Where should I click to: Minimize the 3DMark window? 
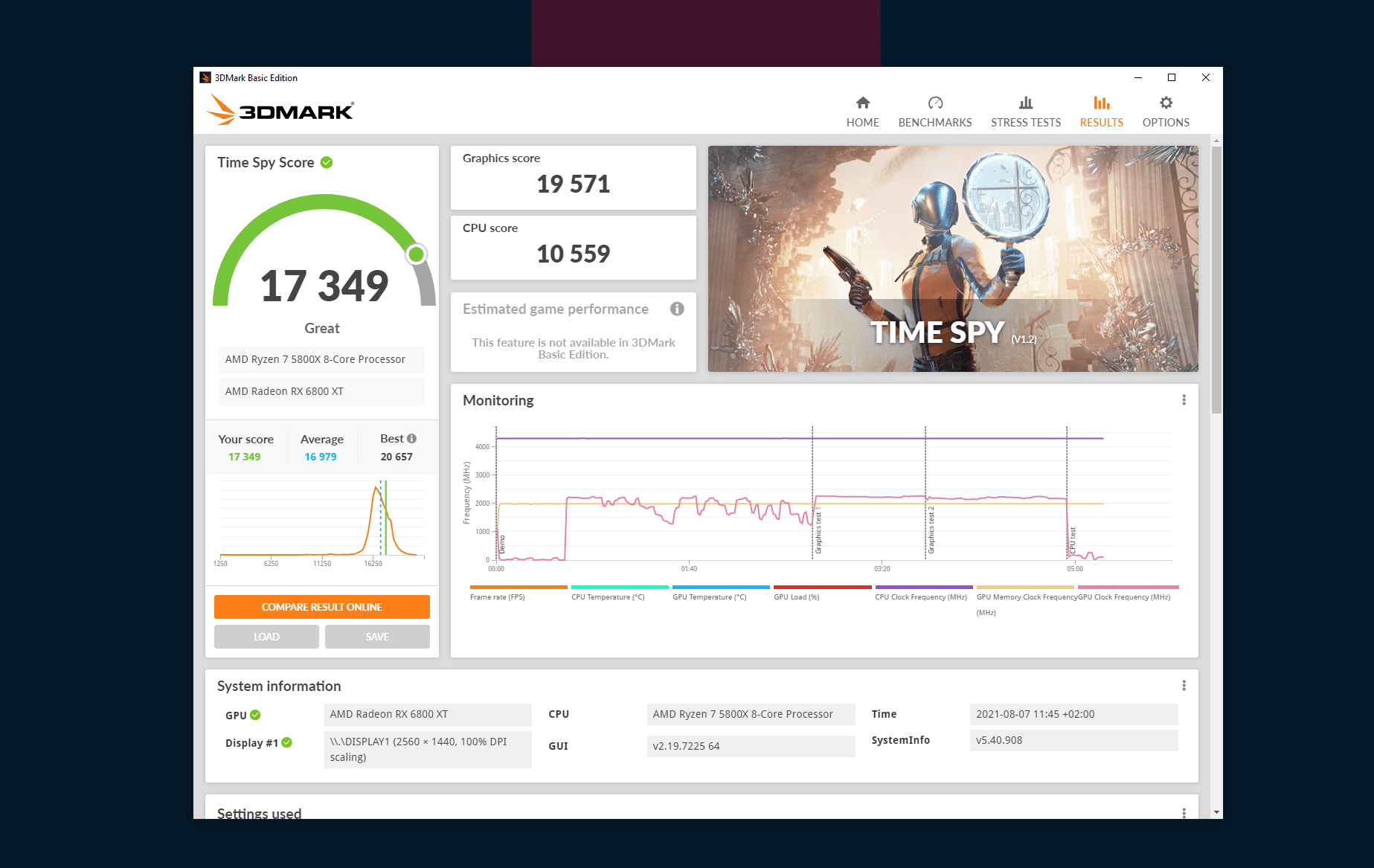1137,77
